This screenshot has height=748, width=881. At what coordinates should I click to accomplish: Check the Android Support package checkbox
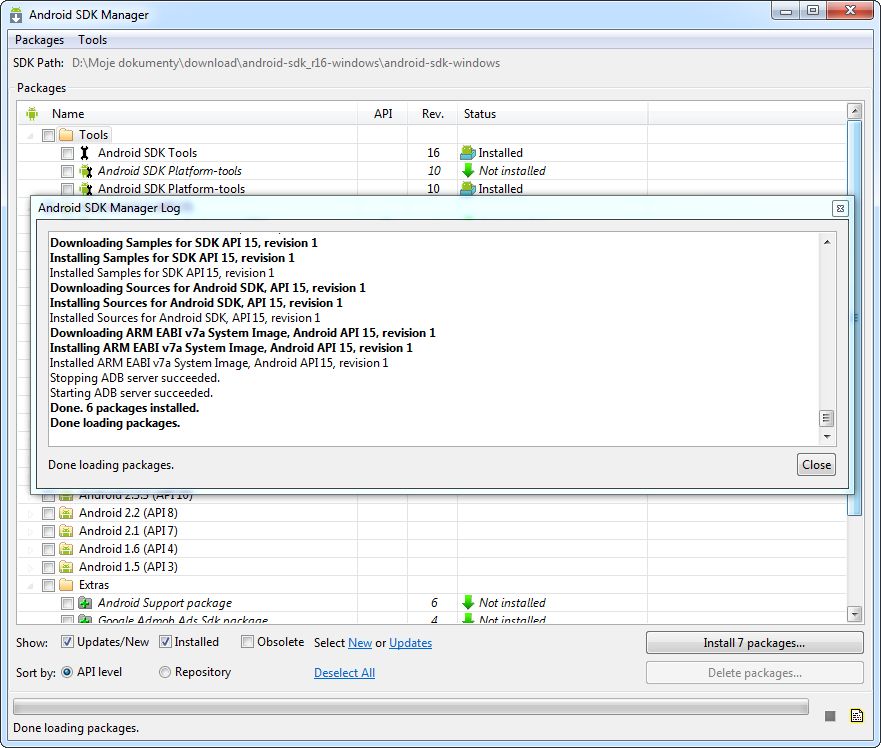point(67,603)
